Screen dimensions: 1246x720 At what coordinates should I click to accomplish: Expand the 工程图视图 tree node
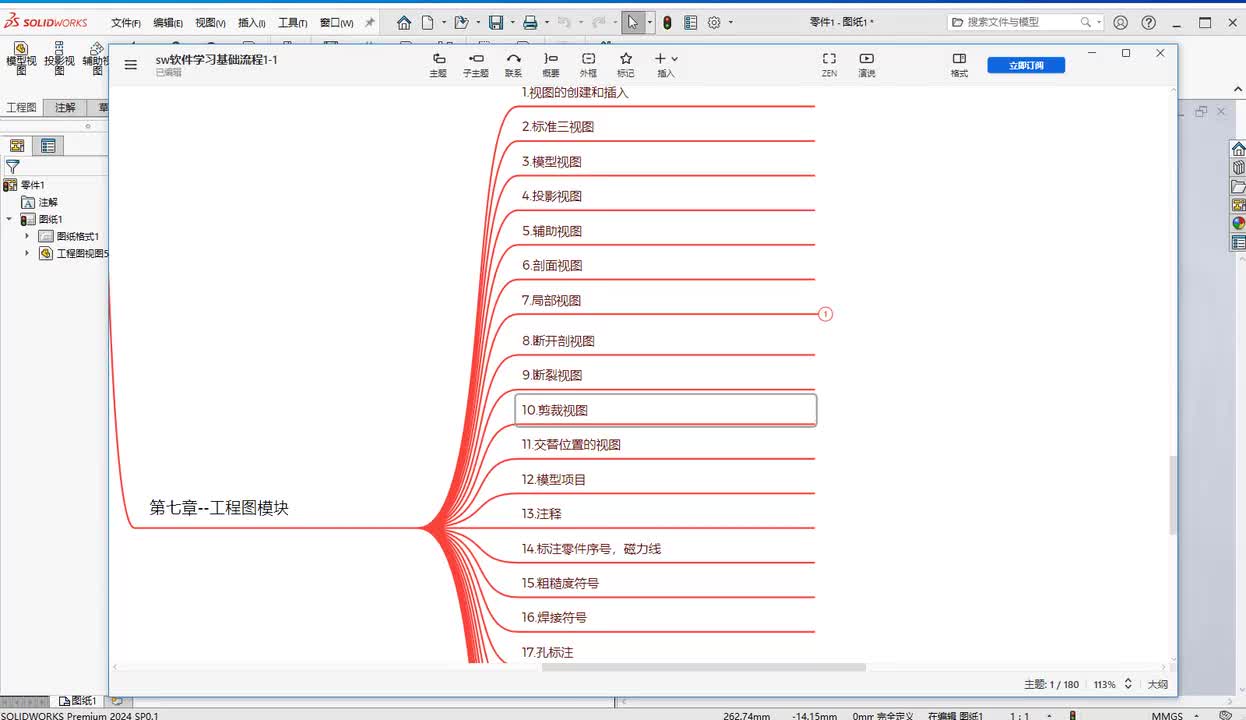(27, 253)
